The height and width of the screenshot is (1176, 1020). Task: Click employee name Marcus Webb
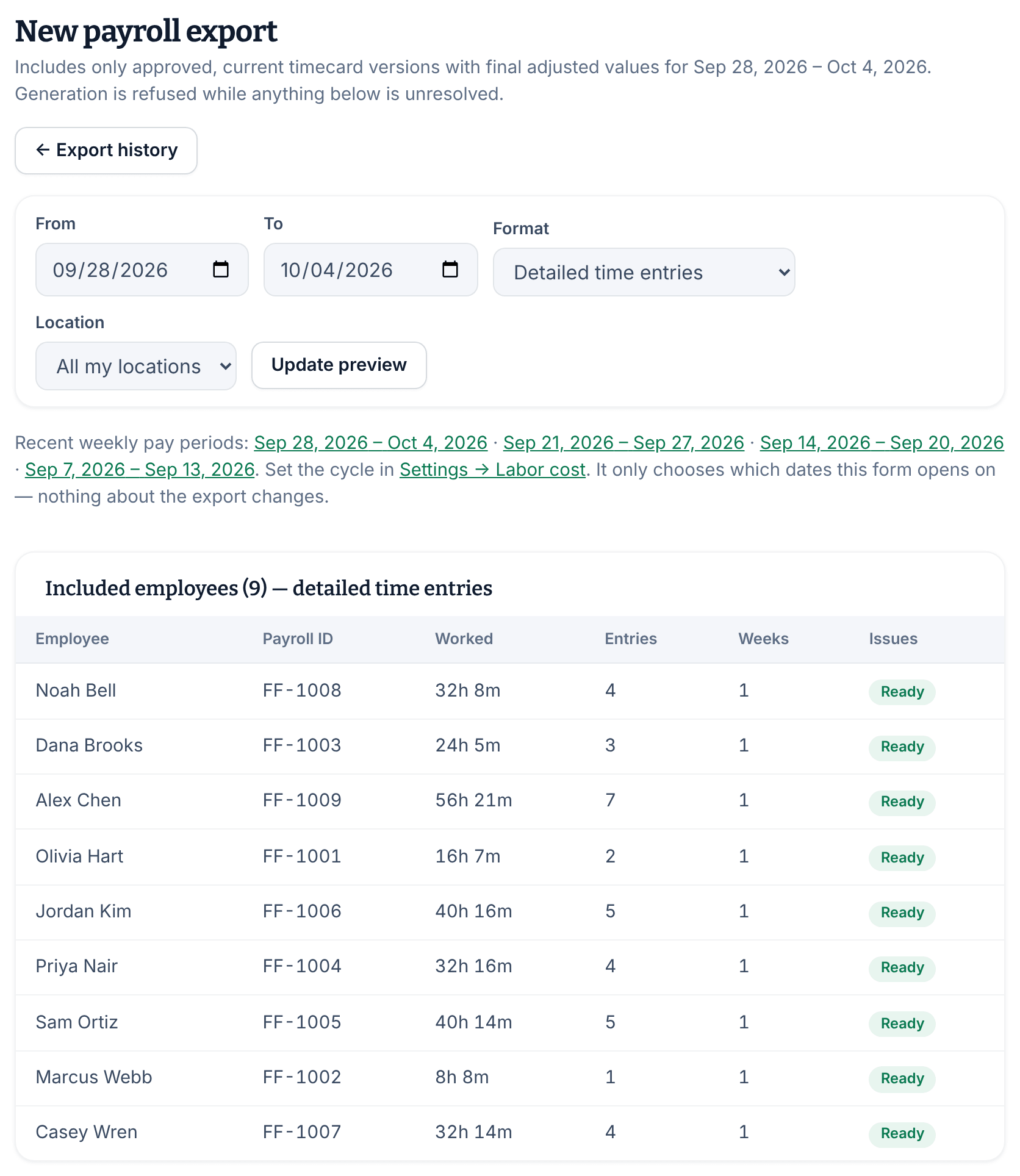coord(94,1077)
